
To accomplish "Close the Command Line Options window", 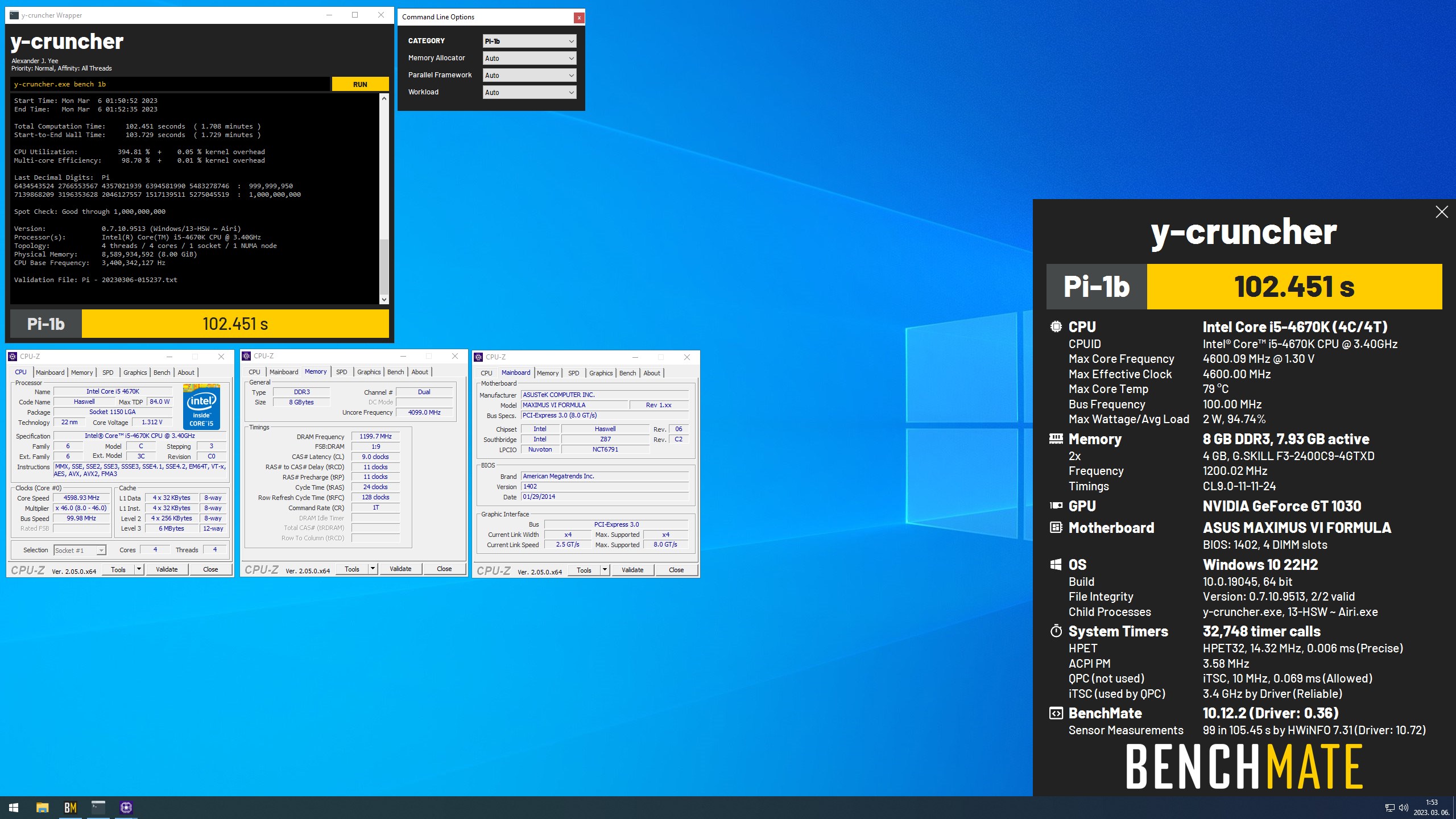I will 579,18.
